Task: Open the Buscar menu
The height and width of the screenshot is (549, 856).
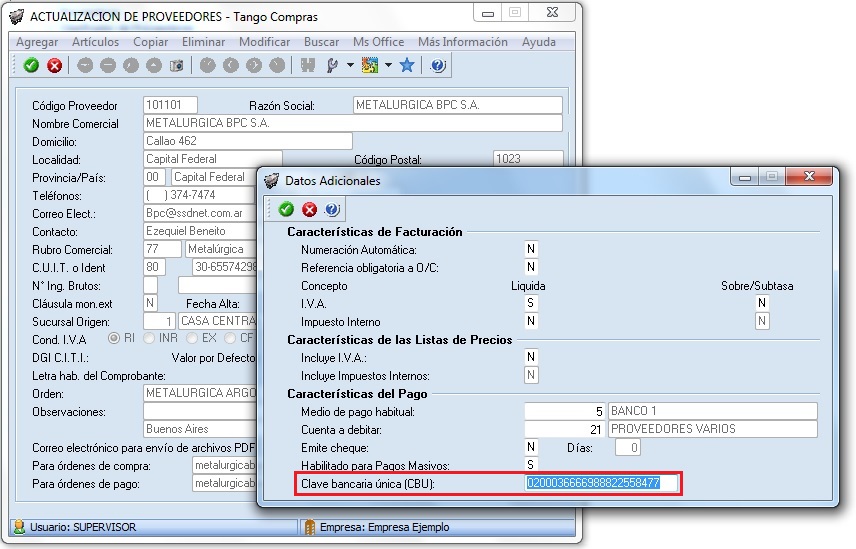Action: [322, 42]
